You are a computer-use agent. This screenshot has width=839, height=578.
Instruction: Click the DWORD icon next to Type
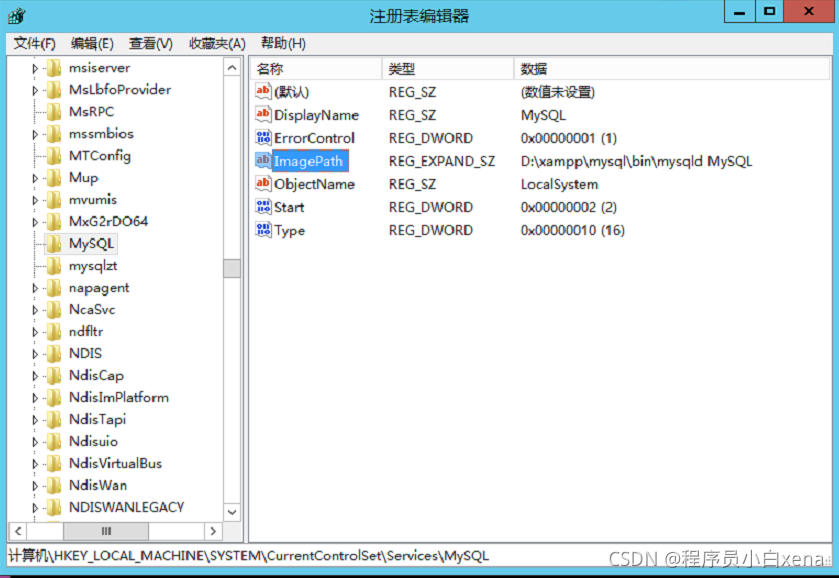[x=263, y=230]
